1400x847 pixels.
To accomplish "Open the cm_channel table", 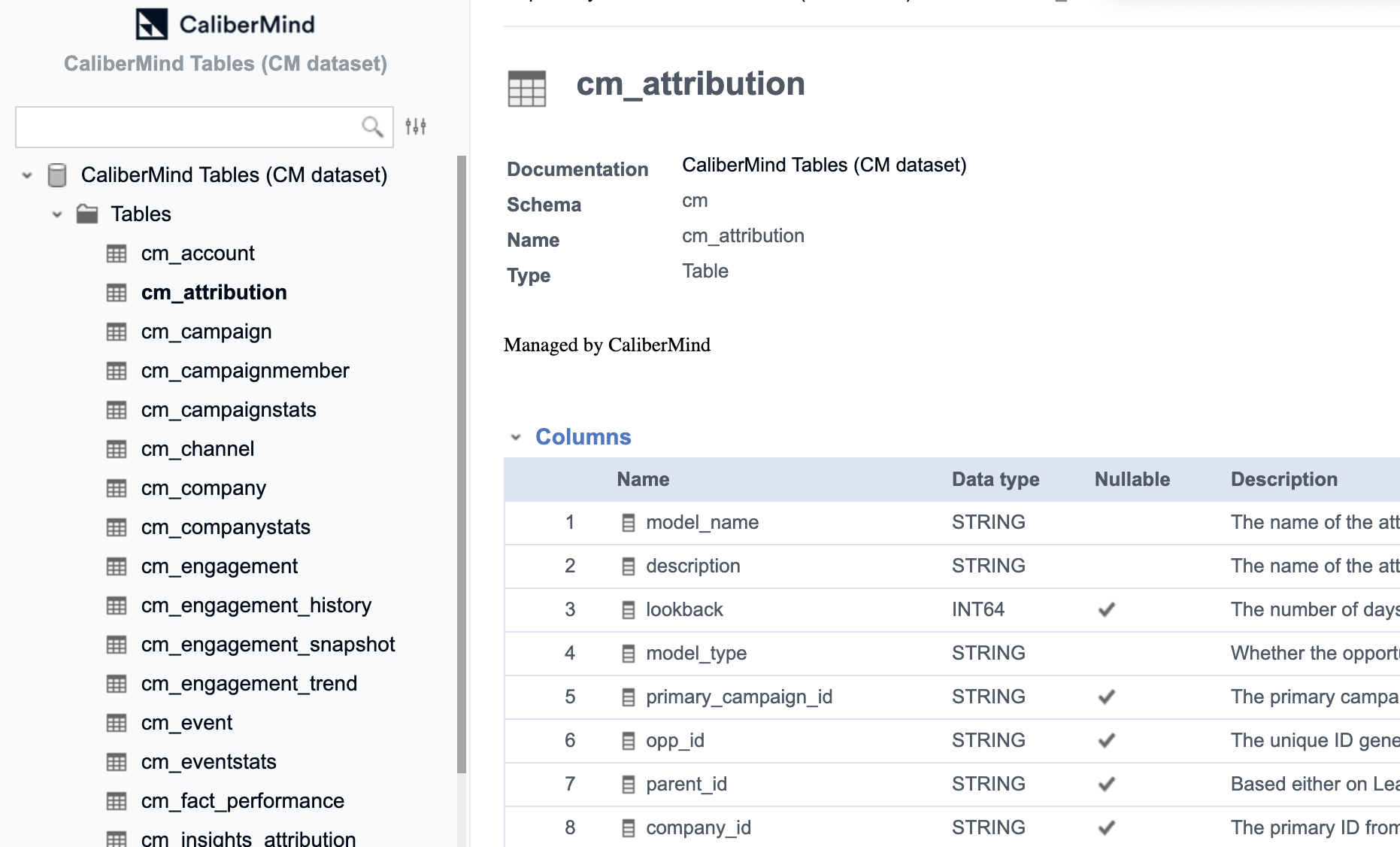I will point(198,449).
